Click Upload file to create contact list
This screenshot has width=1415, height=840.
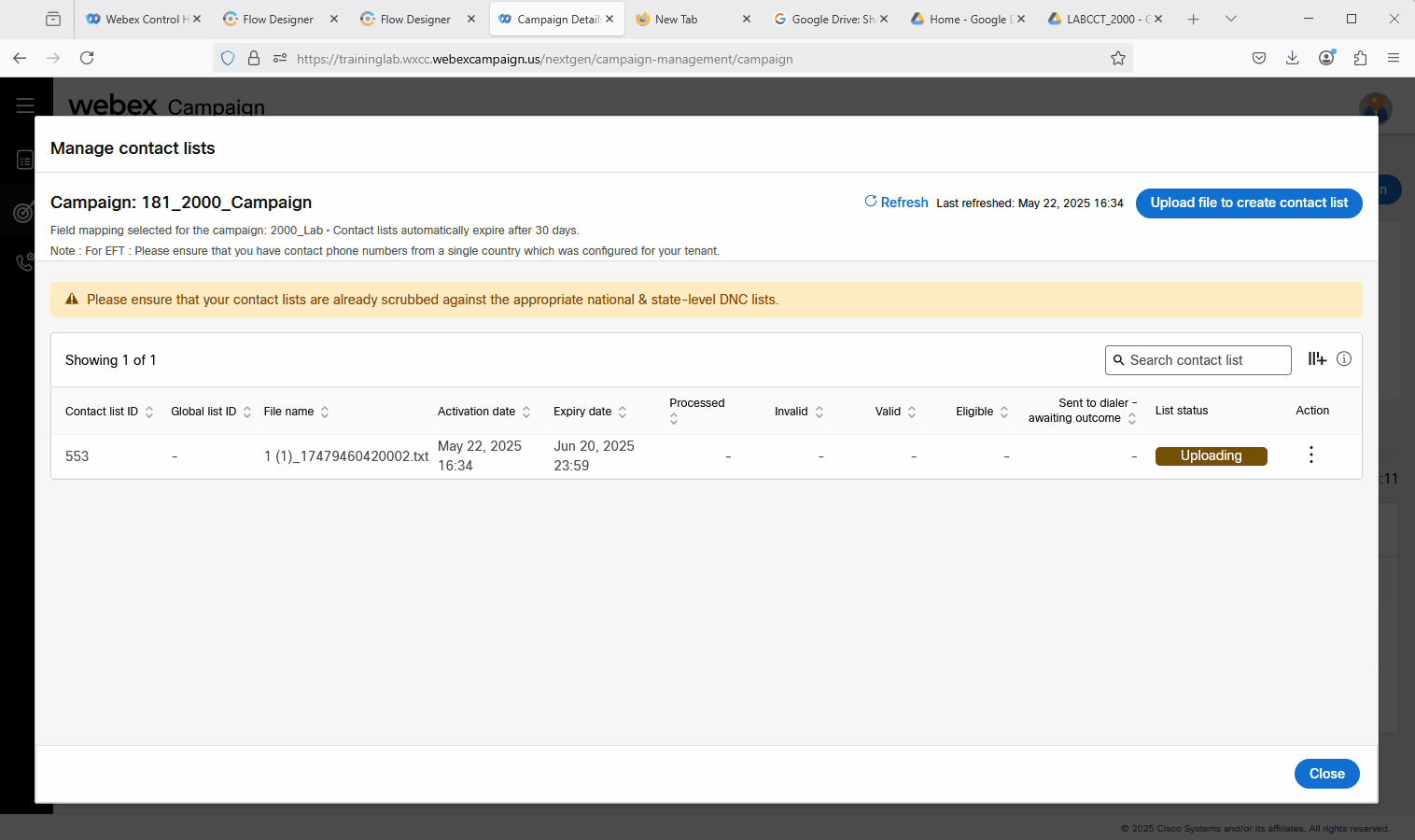(x=1248, y=203)
